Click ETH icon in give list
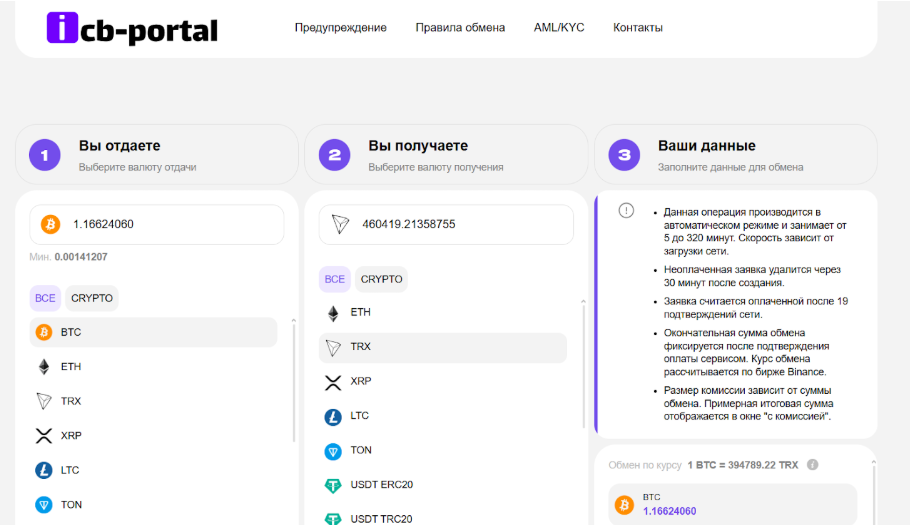The height and width of the screenshot is (525, 910). click(44, 367)
